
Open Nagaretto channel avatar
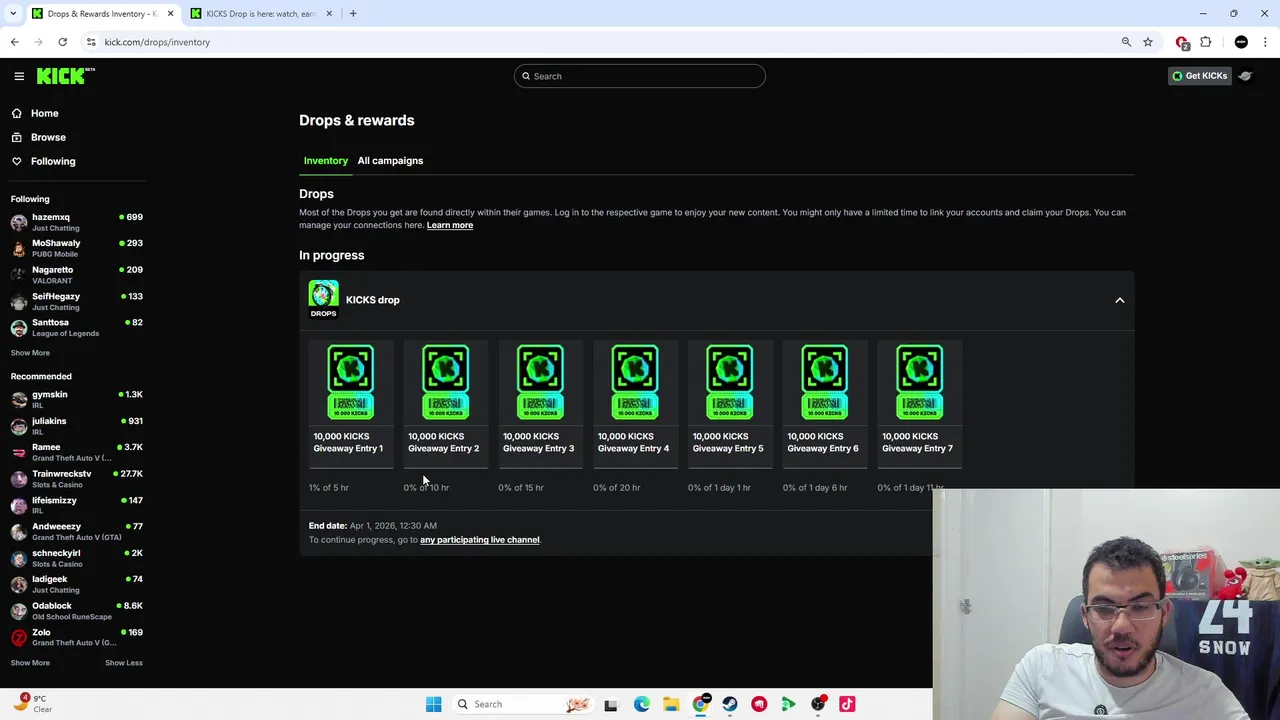[x=19, y=275]
